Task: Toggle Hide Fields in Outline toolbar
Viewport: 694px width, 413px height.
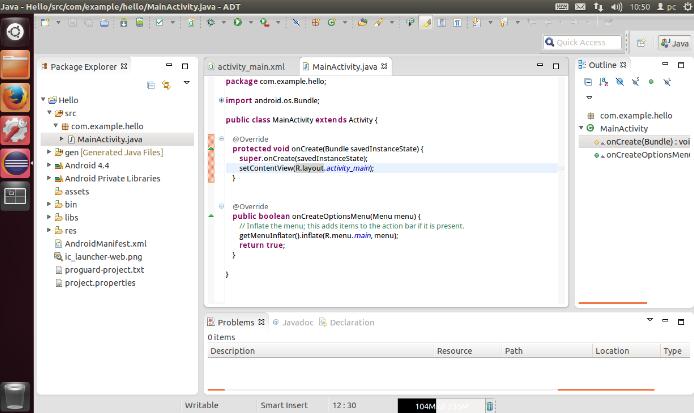Action: click(619, 82)
